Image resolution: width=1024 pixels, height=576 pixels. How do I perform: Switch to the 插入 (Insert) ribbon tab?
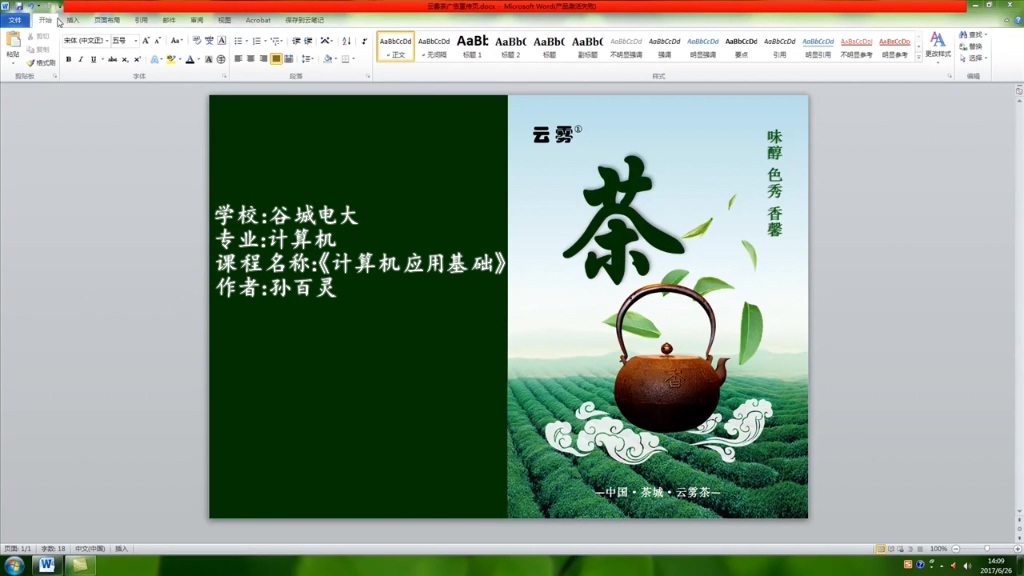(72, 20)
